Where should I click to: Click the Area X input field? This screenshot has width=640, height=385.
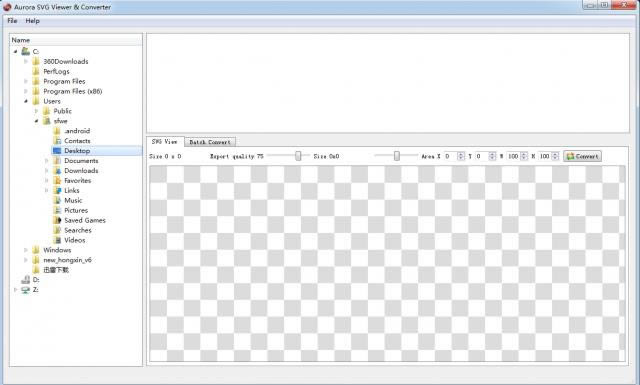point(450,156)
